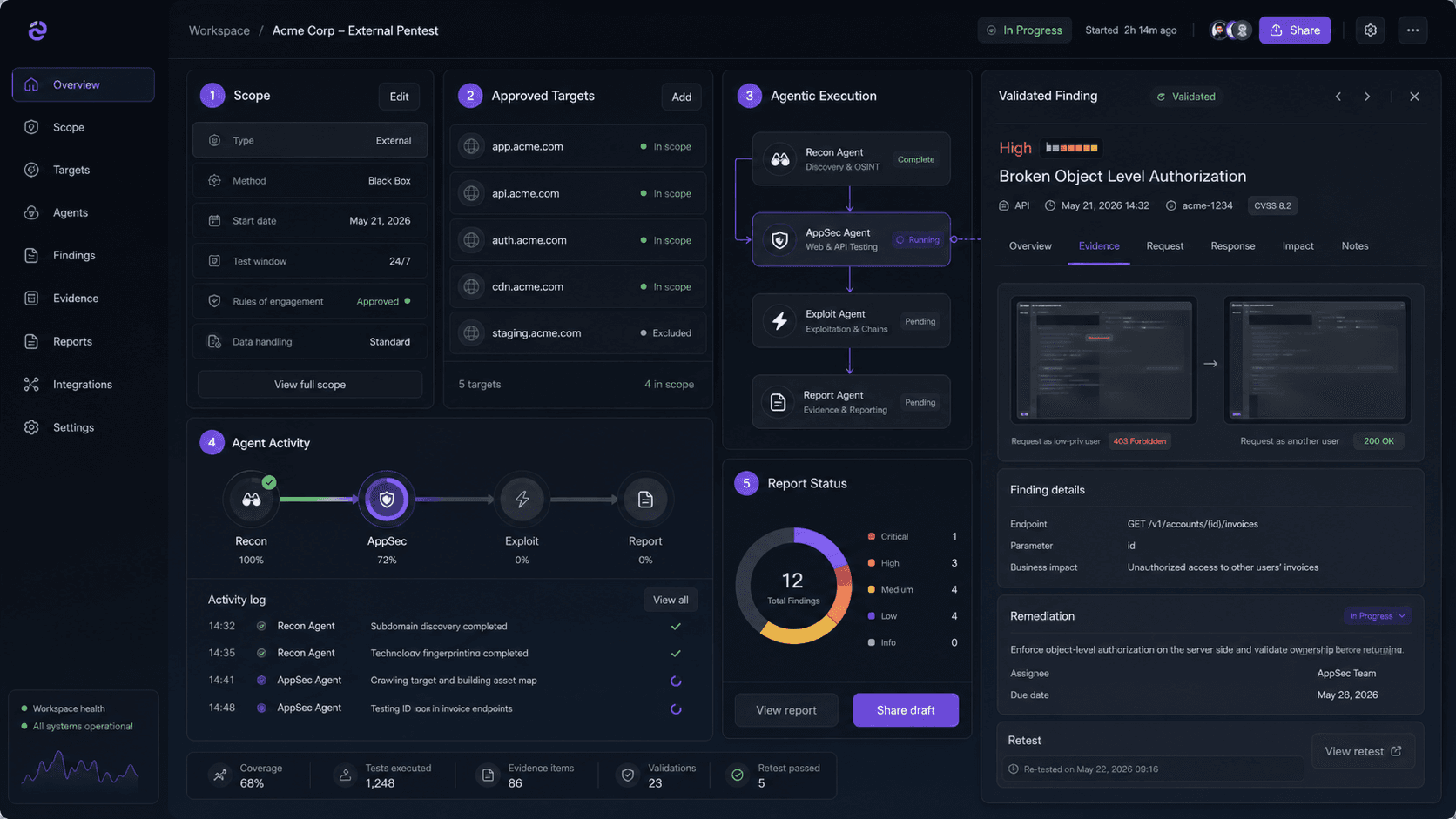Switch to the Response tab
1456x819 pixels.
point(1232,246)
